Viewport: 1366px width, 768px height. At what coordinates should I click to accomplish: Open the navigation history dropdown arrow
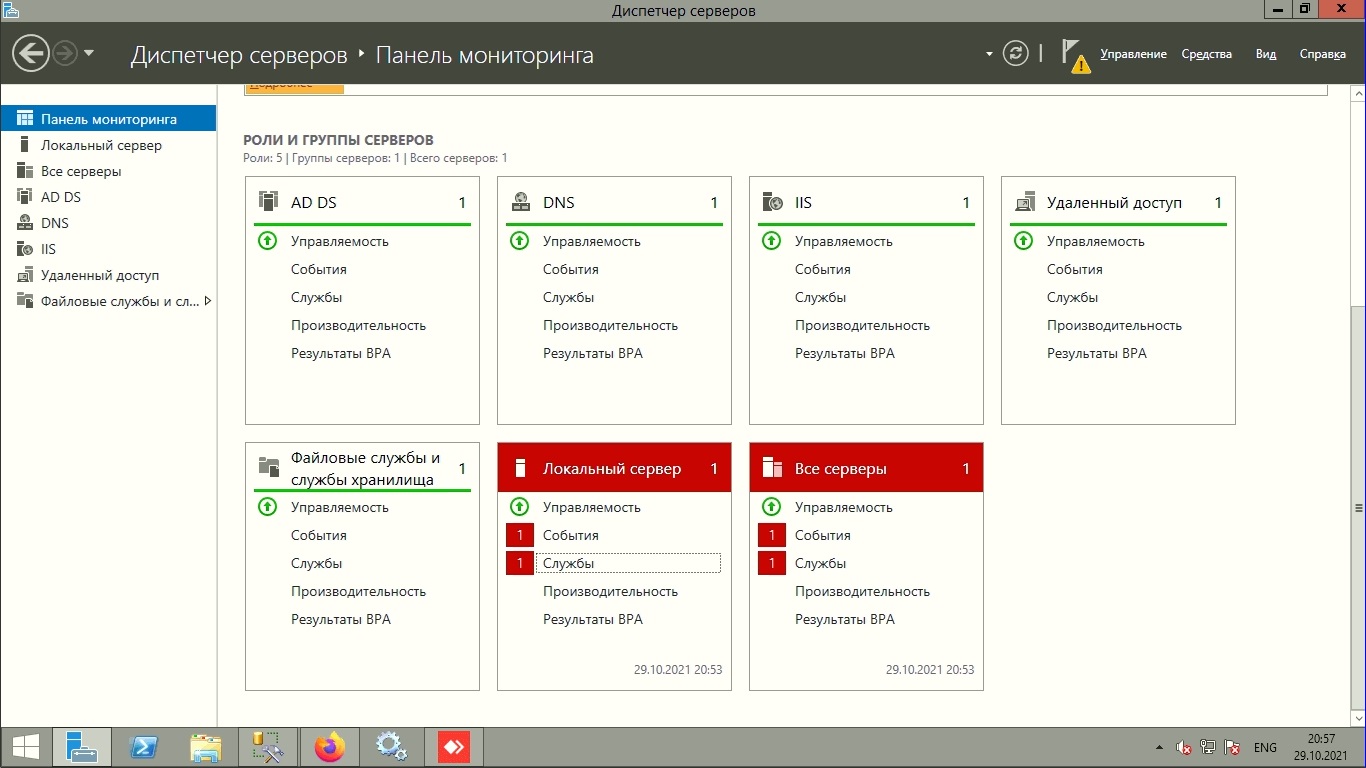click(89, 53)
